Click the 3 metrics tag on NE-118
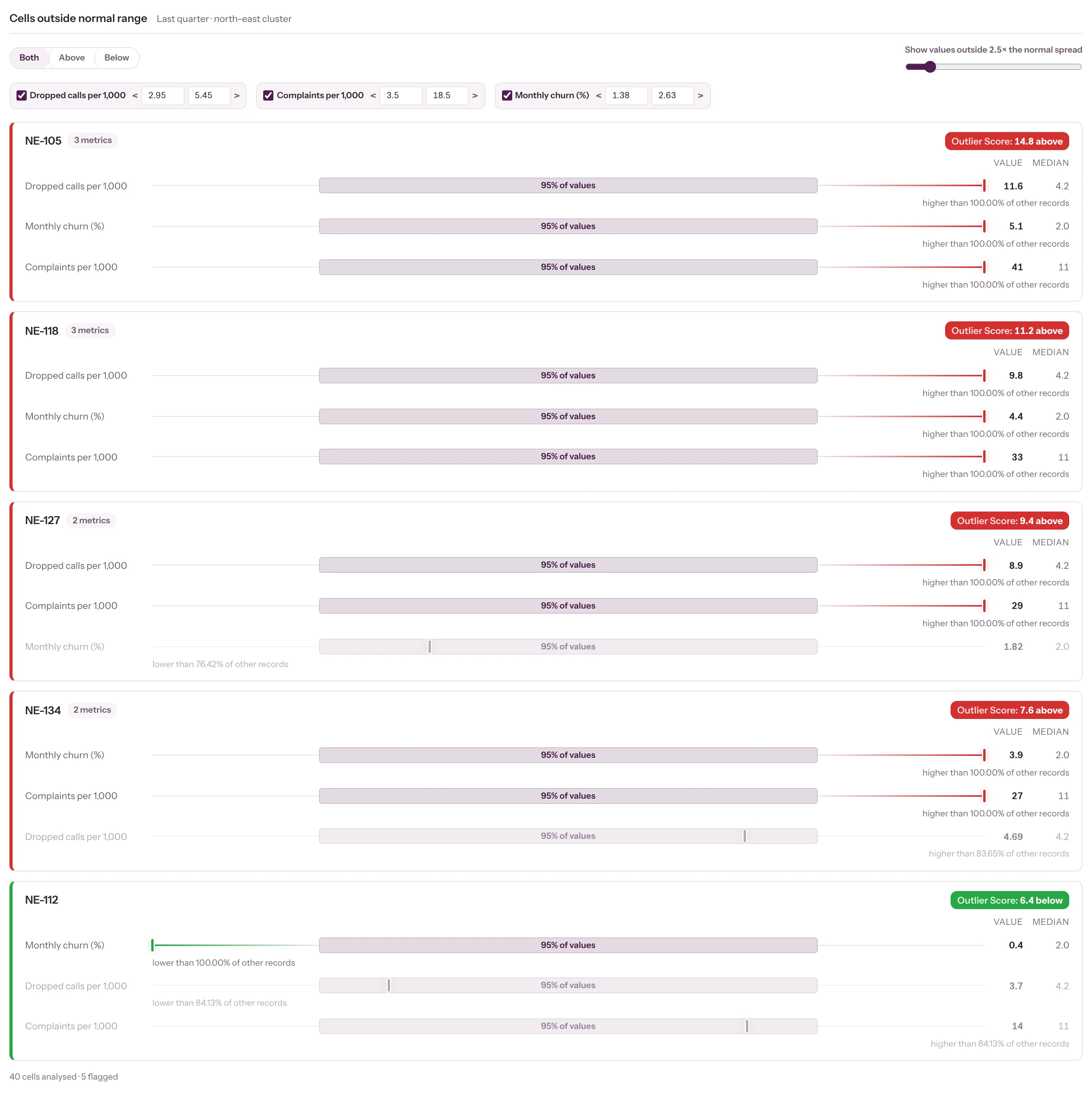 click(x=90, y=330)
